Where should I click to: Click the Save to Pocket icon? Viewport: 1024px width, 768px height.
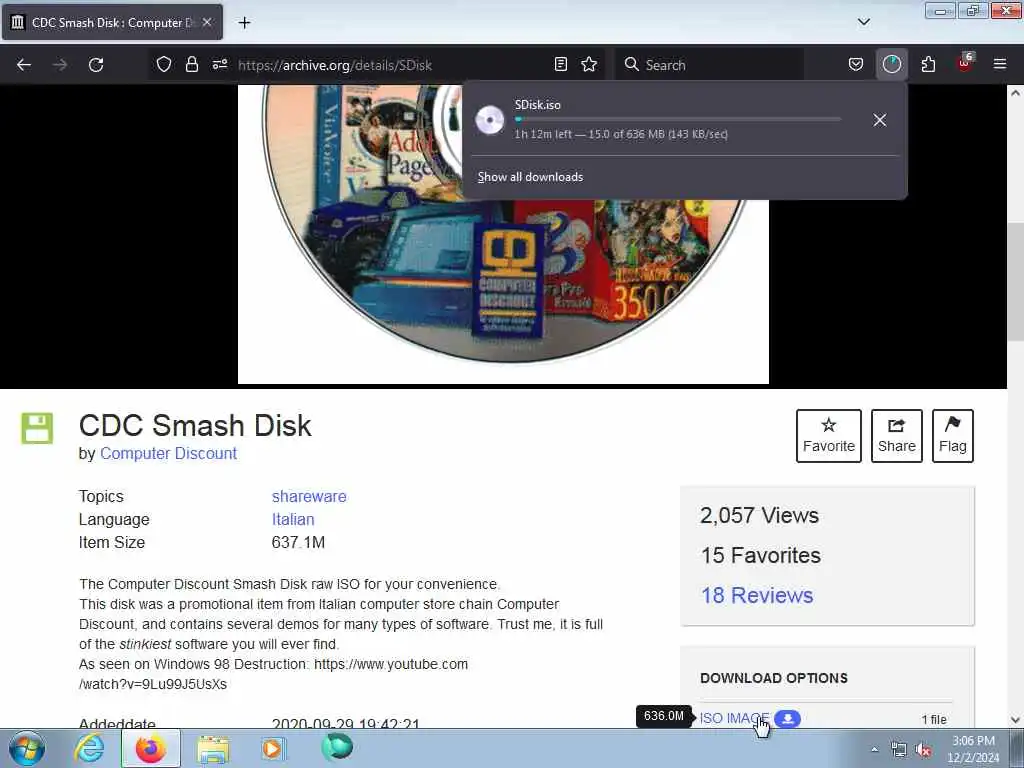tap(856, 64)
